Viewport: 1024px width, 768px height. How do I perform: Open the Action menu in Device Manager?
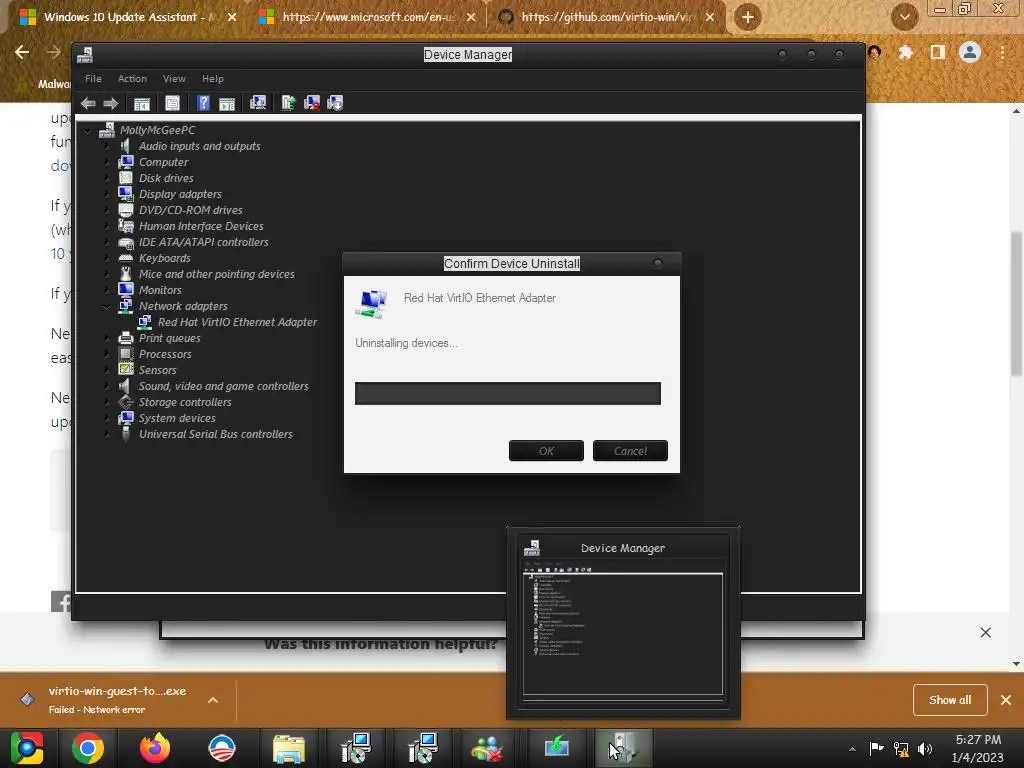(132, 78)
